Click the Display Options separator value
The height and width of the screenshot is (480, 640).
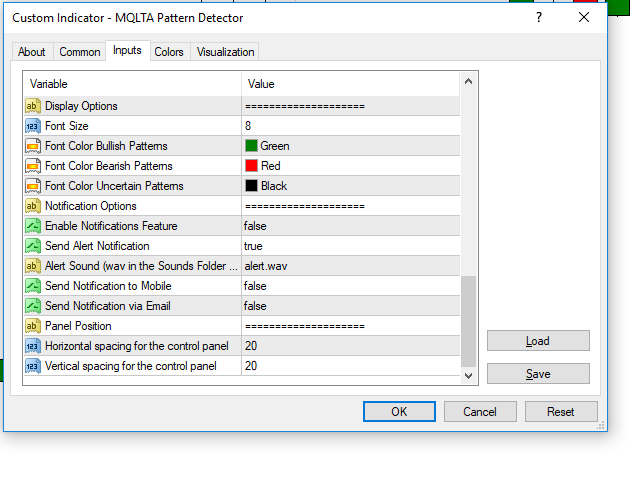click(x=305, y=107)
